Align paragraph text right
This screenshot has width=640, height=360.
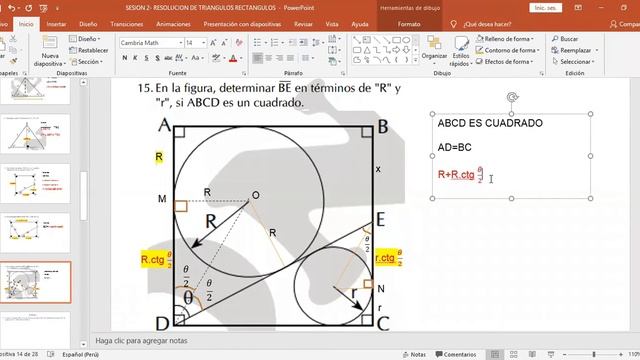280,58
